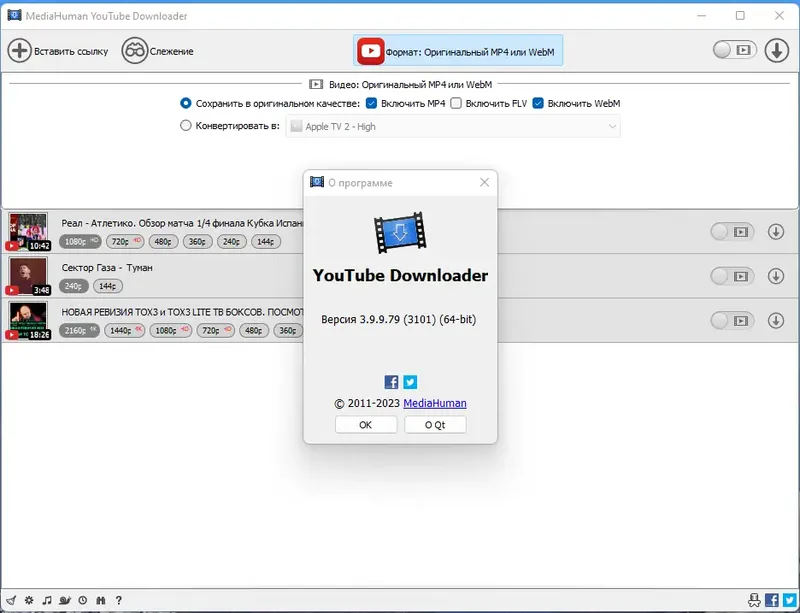The height and width of the screenshot is (613, 800).
Task: Expand the 2160p quality badge for ТОХ3 video
Action: (80, 331)
